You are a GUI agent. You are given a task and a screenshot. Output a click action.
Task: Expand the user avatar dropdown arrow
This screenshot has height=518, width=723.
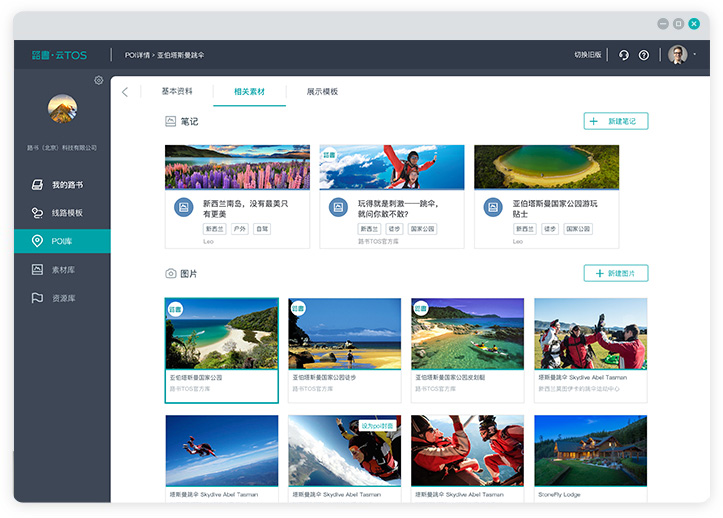click(694, 55)
